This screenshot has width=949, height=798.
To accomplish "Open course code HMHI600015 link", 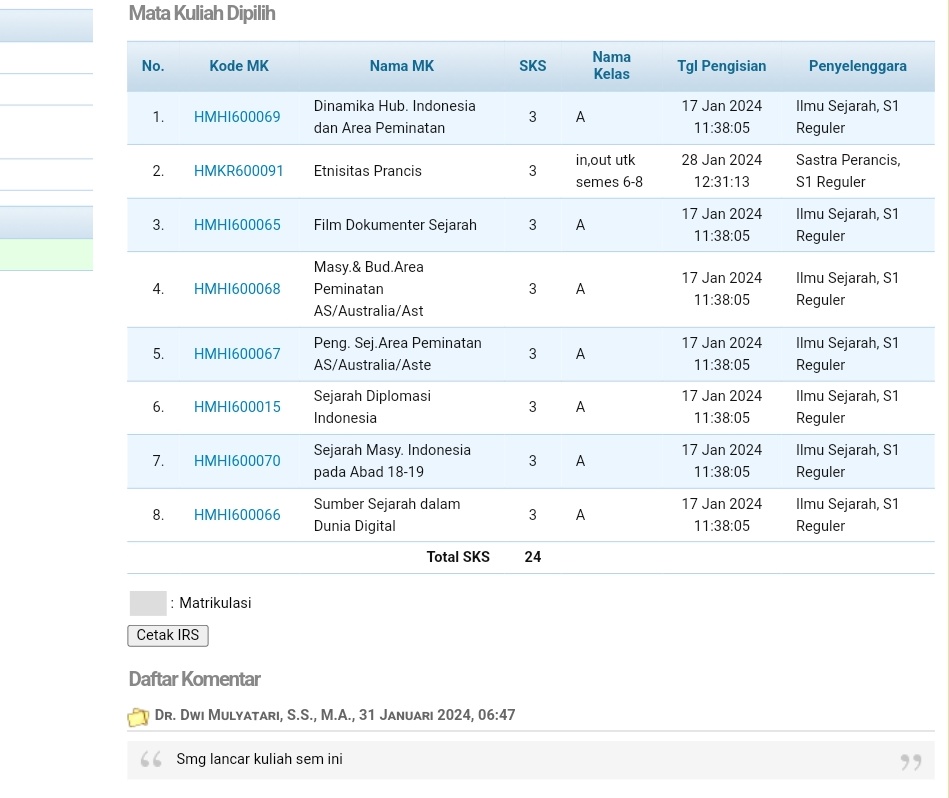I will pos(237,407).
